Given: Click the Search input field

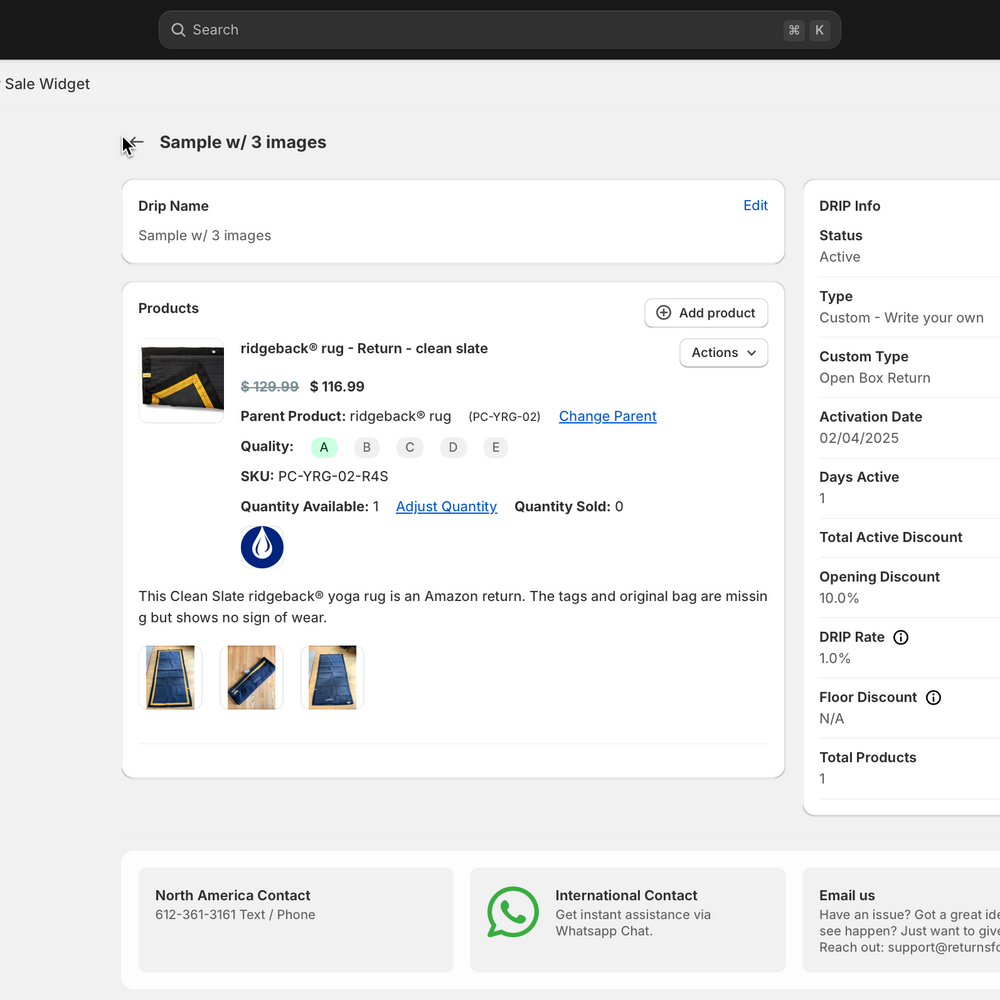Looking at the screenshot, I should pyautogui.click(x=499, y=30).
